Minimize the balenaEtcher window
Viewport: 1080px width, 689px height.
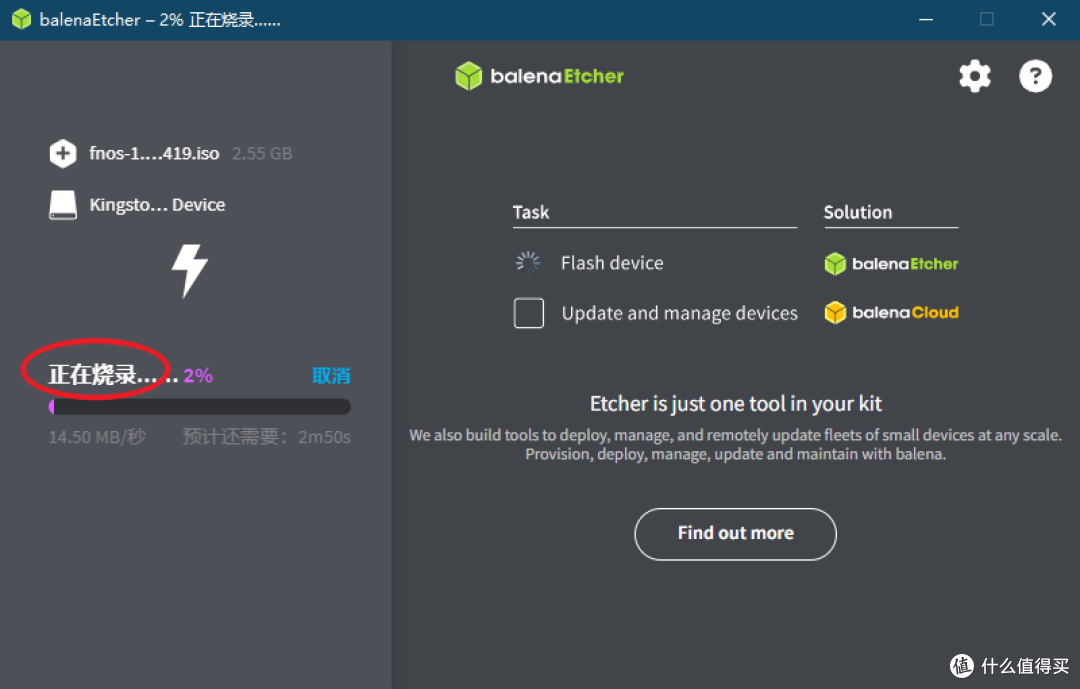click(926, 19)
